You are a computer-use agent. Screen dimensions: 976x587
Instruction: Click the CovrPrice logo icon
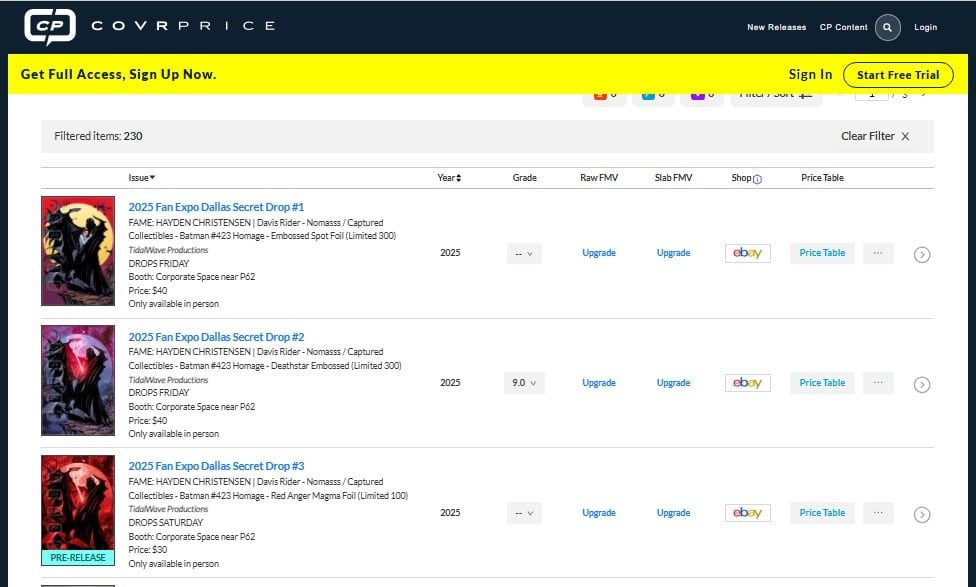pyautogui.click(x=49, y=27)
